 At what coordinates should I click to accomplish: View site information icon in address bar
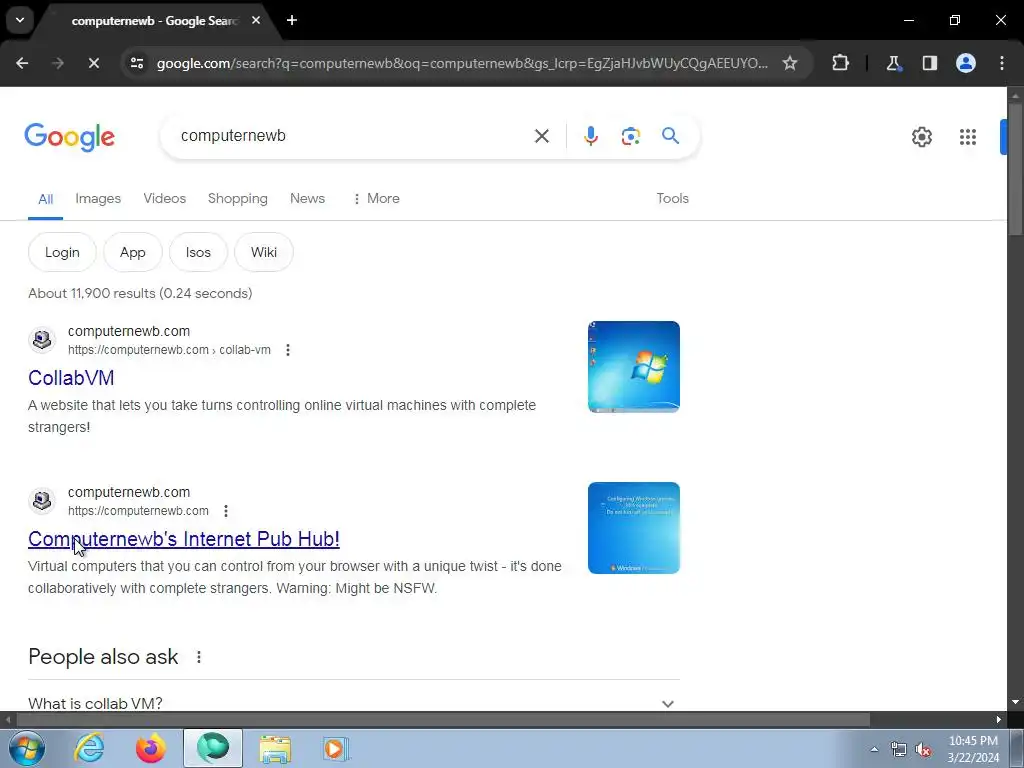pyautogui.click(x=137, y=63)
